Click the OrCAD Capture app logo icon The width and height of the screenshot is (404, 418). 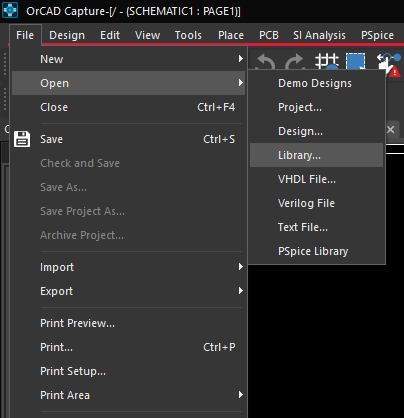(x=10, y=10)
